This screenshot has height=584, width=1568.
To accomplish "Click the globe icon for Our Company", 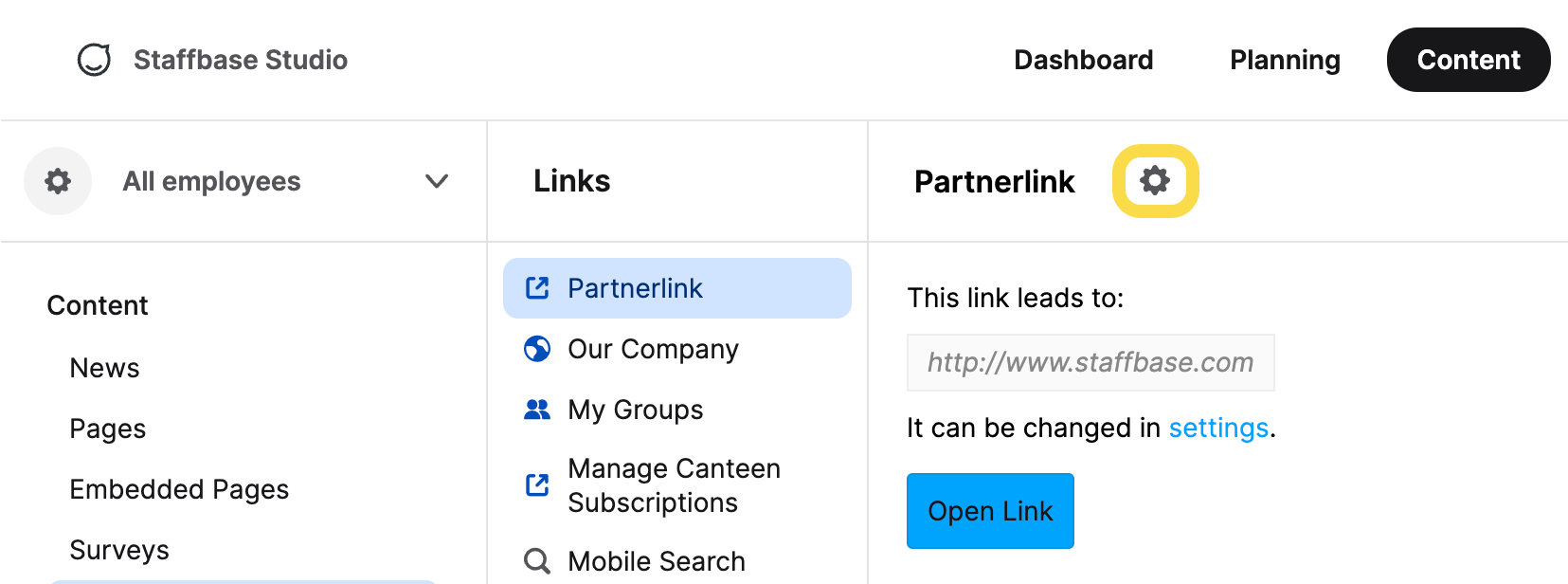I will click(537, 349).
